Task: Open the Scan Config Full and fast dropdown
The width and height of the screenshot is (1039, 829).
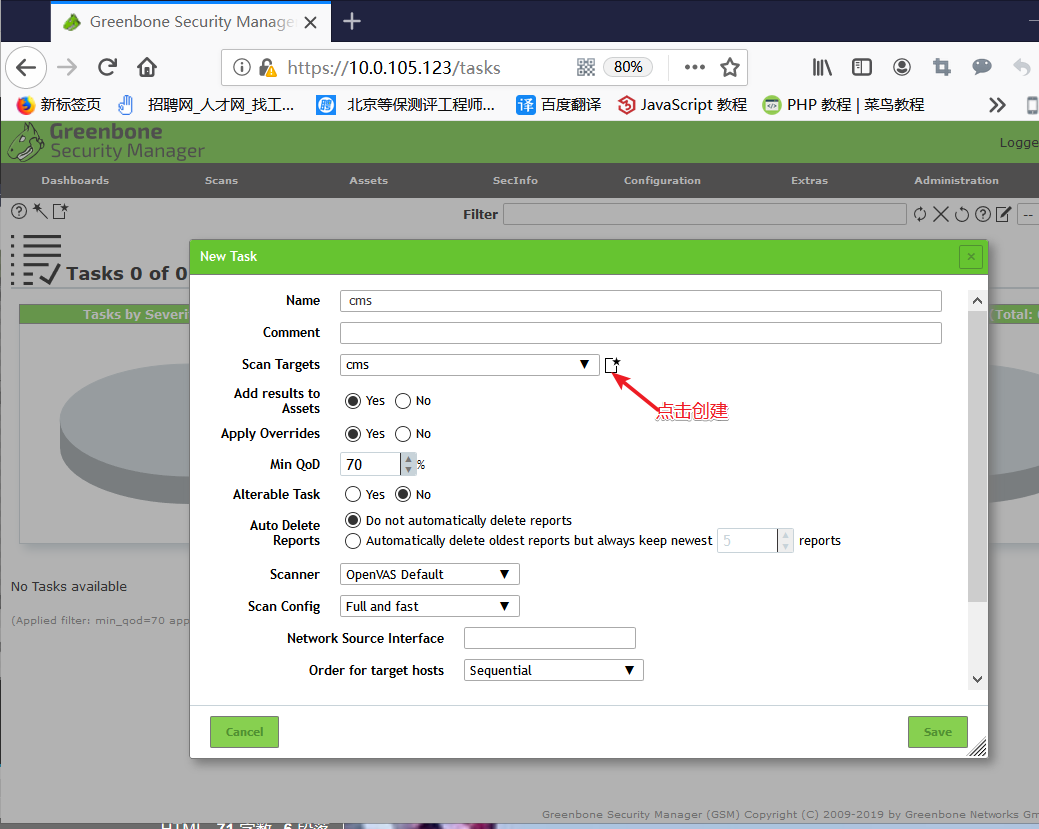Action: pyautogui.click(x=429, y=606)
